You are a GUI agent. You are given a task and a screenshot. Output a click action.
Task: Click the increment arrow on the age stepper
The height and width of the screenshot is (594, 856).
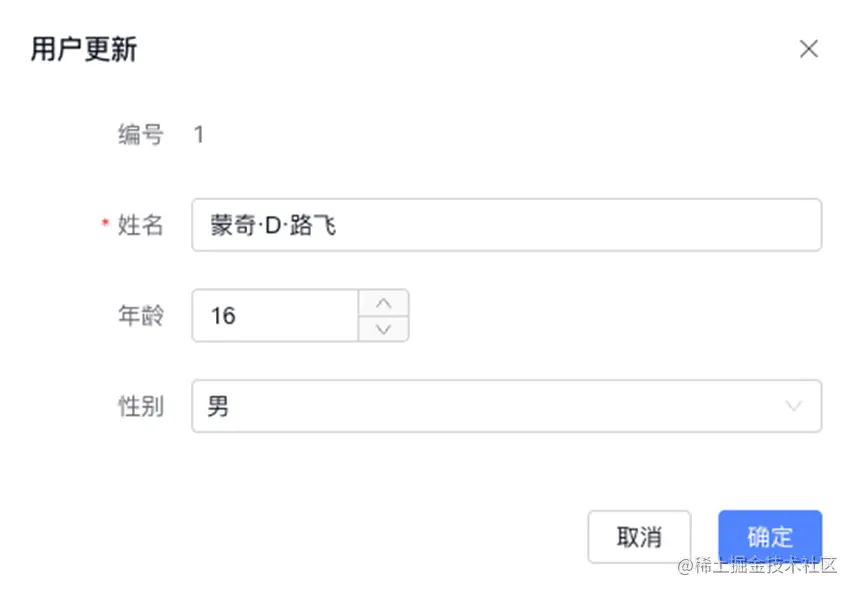pyautogui.click(x=383, y=301)
